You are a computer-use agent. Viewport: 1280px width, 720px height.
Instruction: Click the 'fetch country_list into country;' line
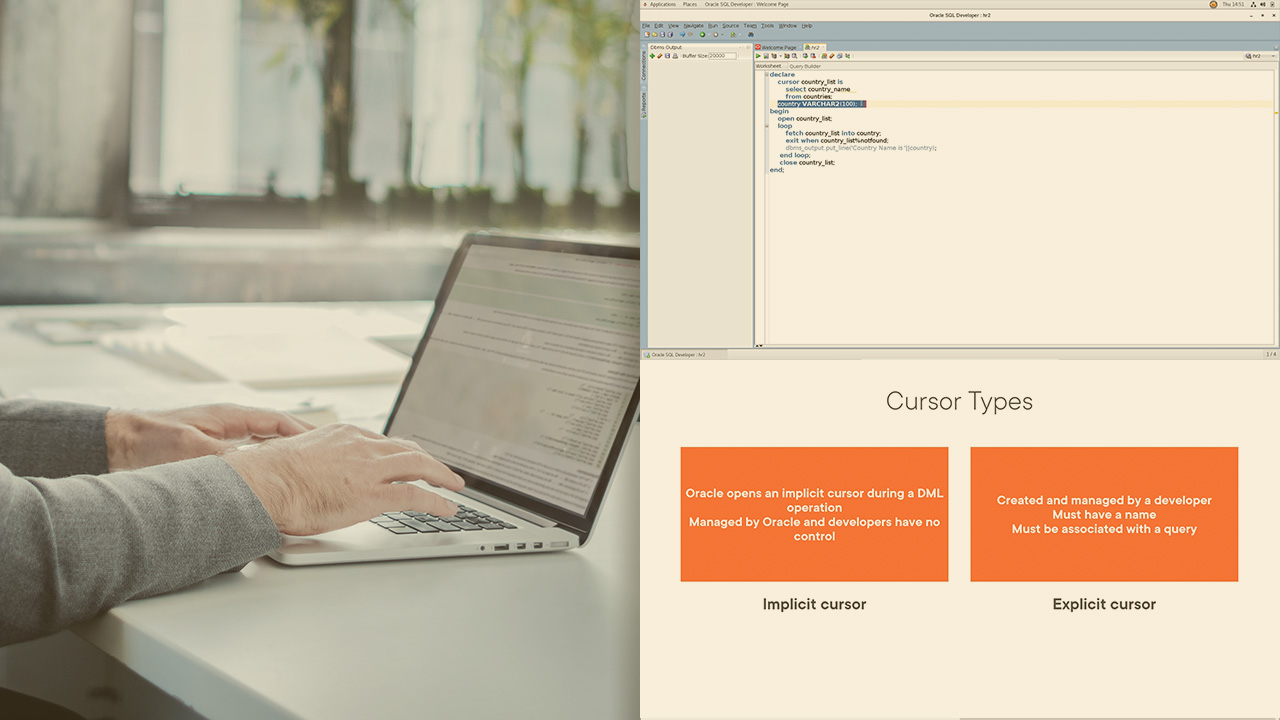pos(833,133)
